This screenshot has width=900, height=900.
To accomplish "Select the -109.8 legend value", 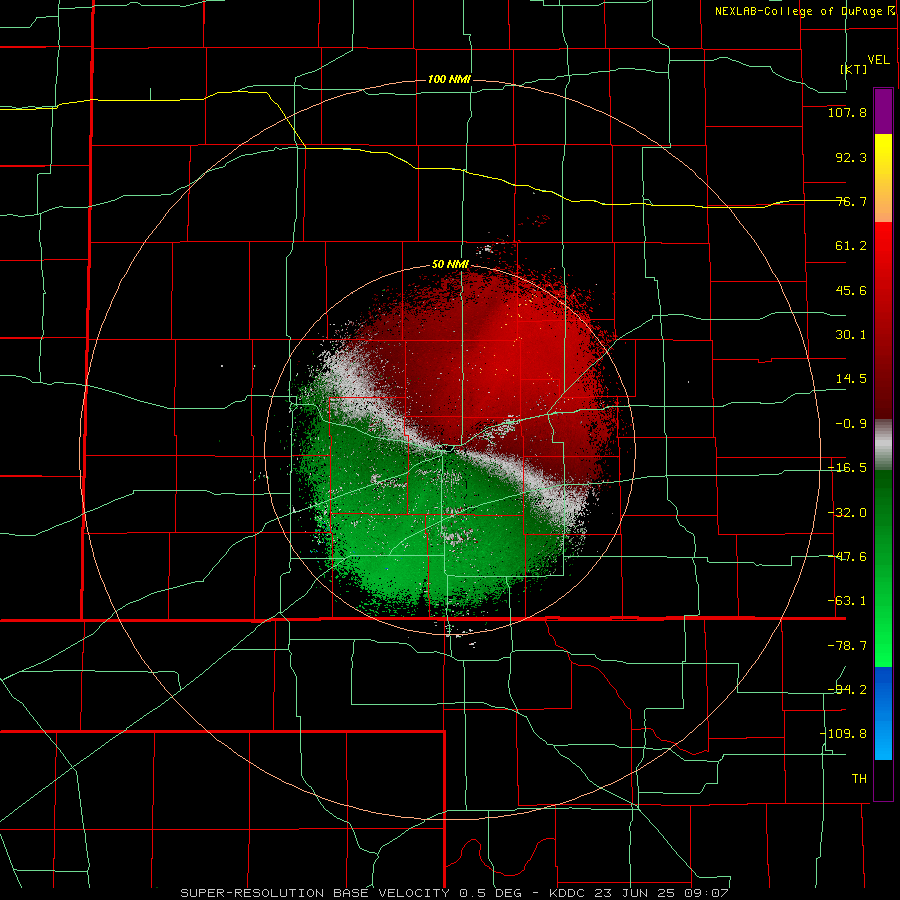I will click(x=843, y=734).
